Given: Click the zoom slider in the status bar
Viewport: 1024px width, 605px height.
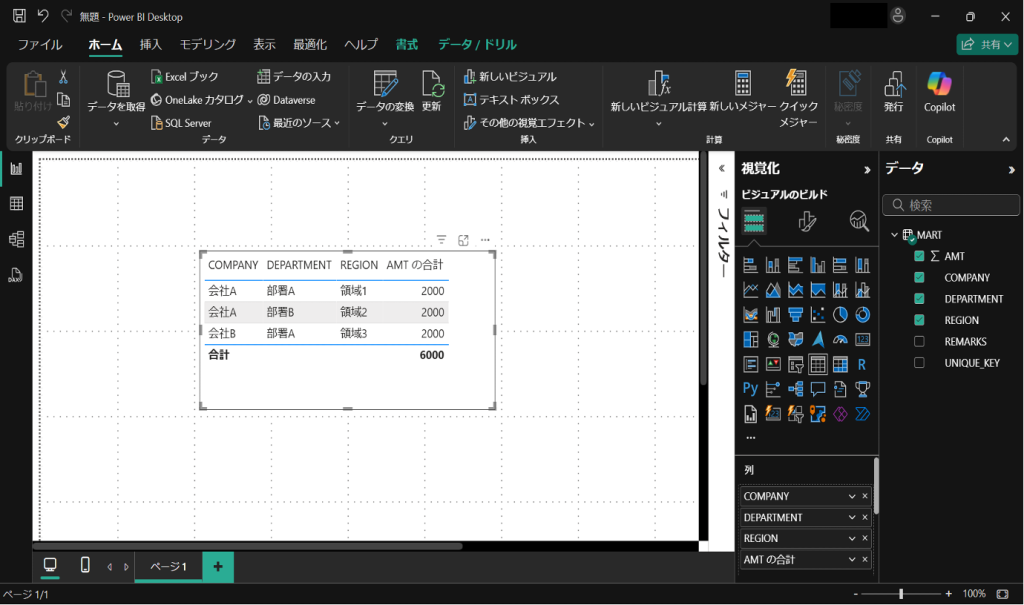Looking at the screenshot, I should (x=901, y=594).
